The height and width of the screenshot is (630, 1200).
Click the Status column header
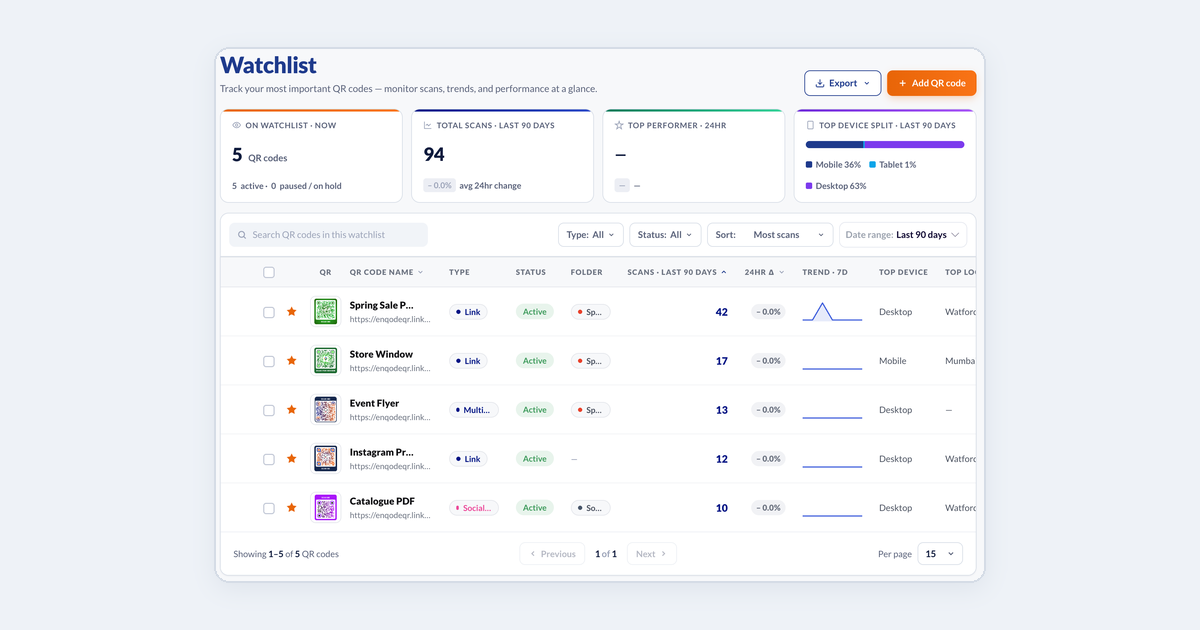pos(531,272)
